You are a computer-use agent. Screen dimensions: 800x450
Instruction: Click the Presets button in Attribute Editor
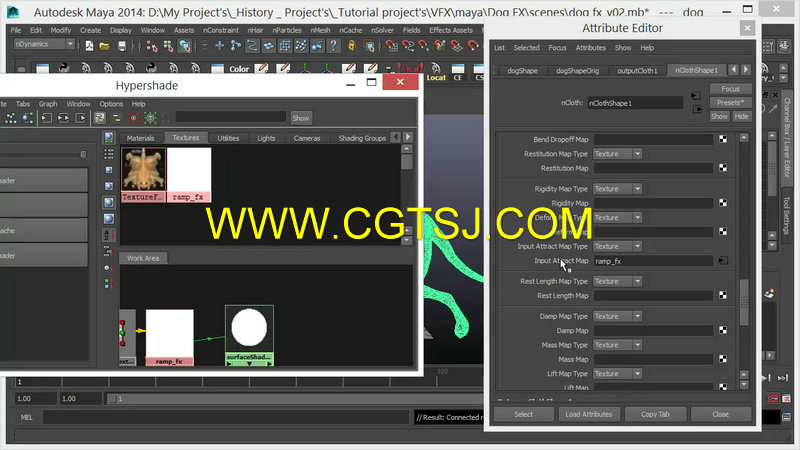(x=730, y=103)
